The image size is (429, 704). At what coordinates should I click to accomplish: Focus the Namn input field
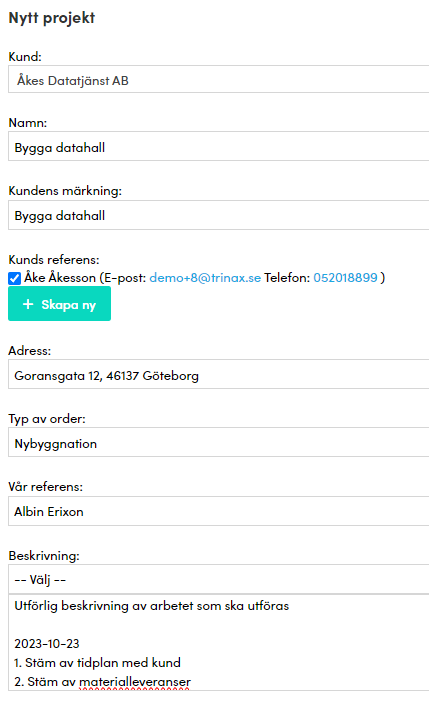coord(219,146)
